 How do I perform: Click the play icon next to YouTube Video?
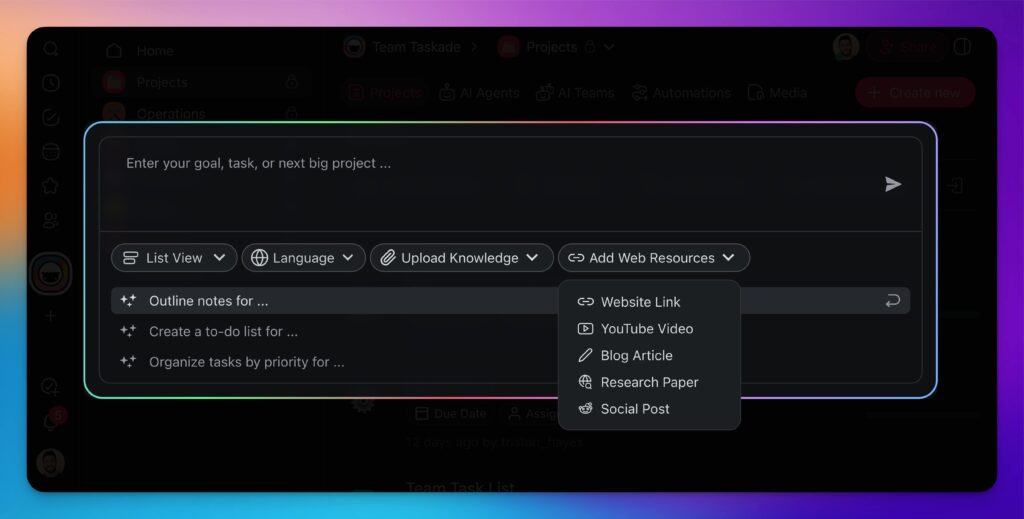(x=585, y=328)
